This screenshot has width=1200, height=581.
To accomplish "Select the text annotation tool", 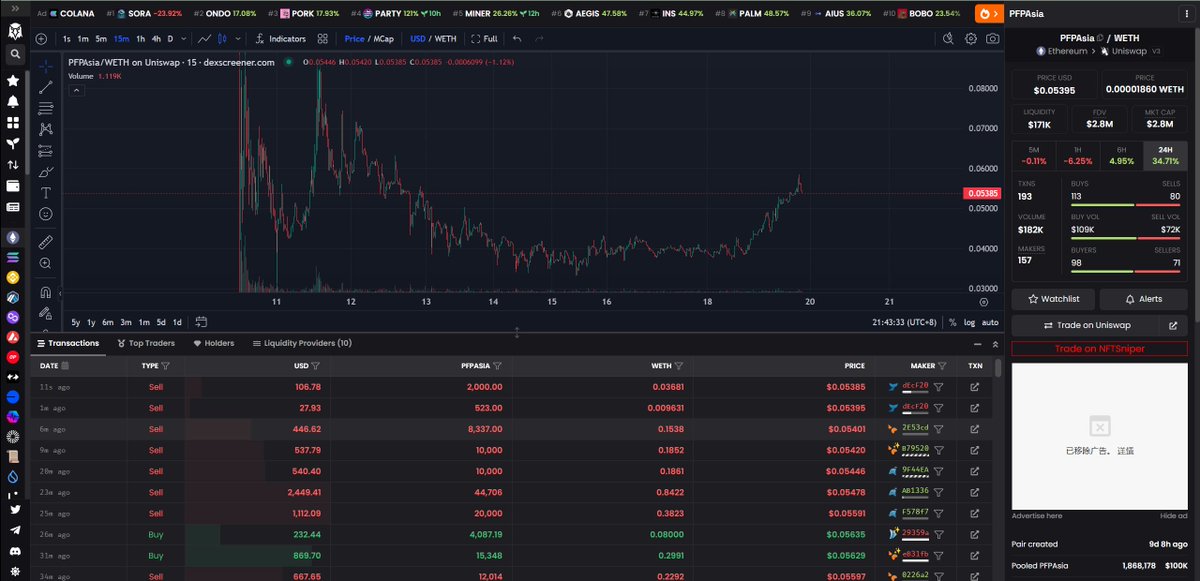I will click(45, 193).
